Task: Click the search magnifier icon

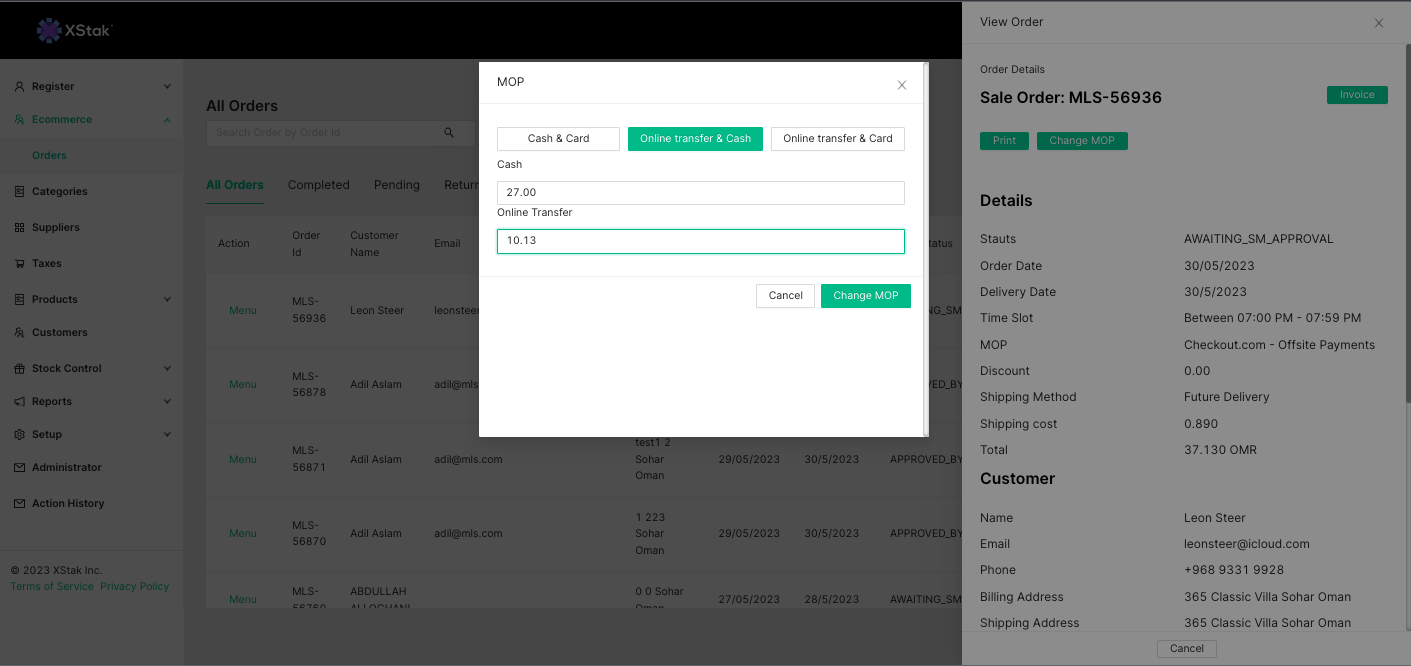Action: (449, 133)
